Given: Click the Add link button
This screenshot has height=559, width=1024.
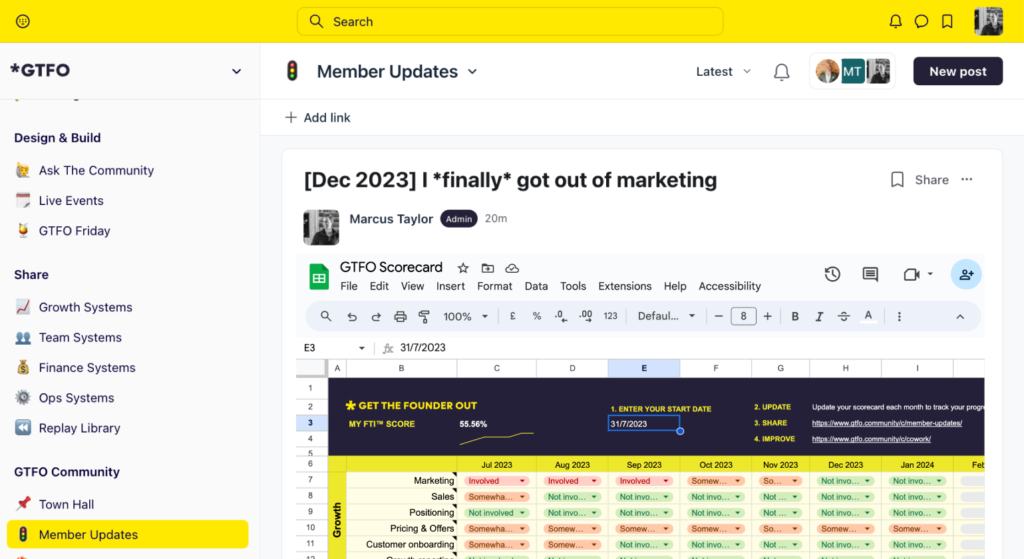Looking at the screenshot, I should [318, 118].
